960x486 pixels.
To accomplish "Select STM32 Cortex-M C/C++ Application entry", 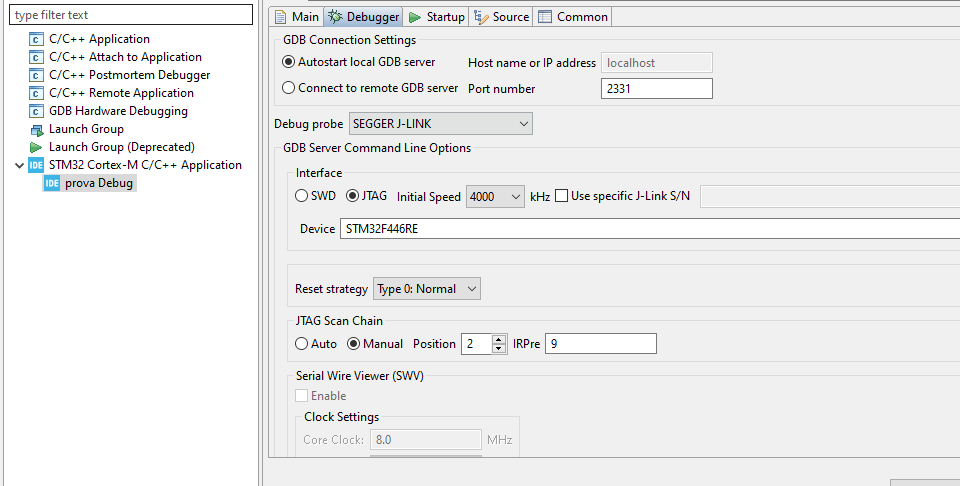I will [x=145, y=165].
